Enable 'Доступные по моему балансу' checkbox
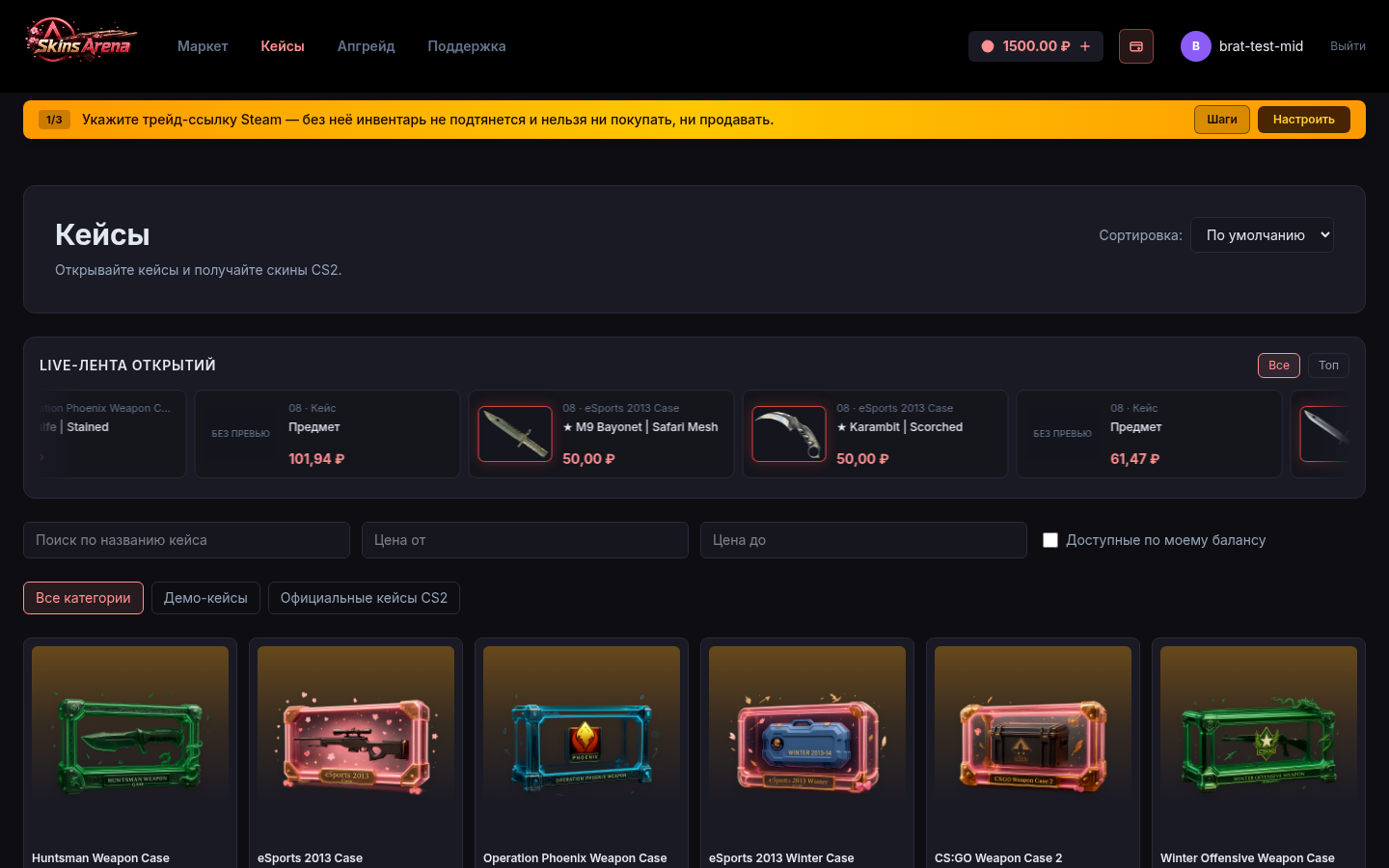The height and width of the screenshot is (868, 1389). click(1050, 540)
